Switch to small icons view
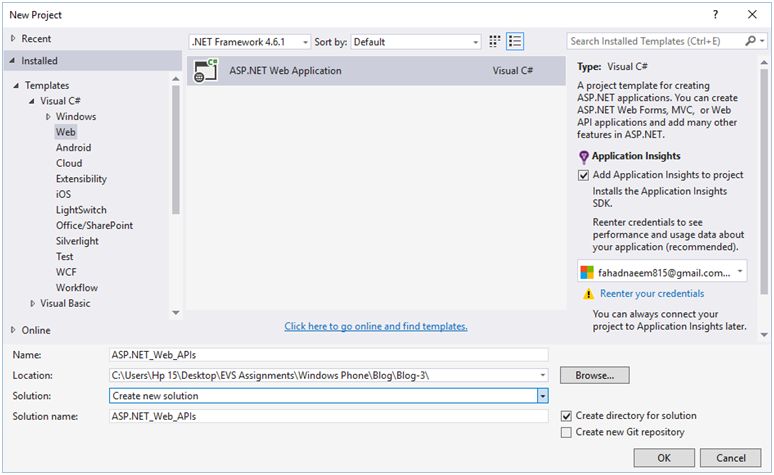The width and height of the screenshot is (774, 475). tap(494, 41)
